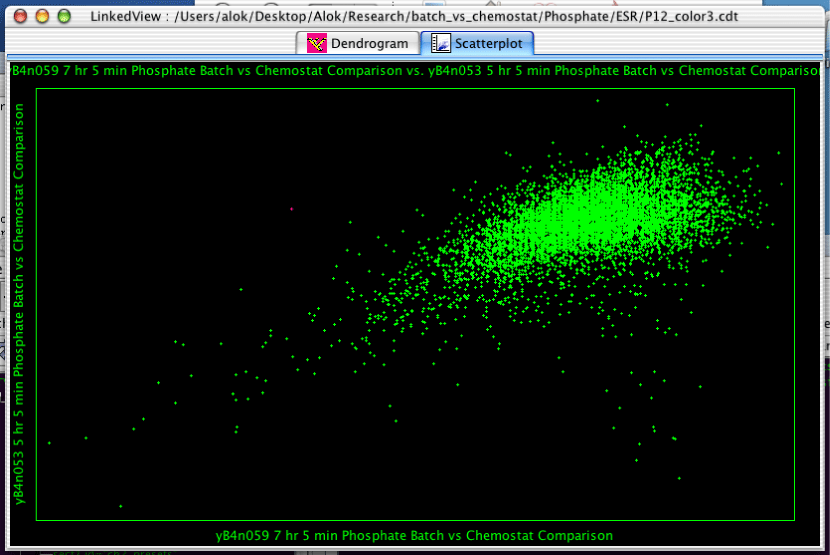Switch to the Dendrogram tab
Screen dimensions: 830x555
click(358, 43)
